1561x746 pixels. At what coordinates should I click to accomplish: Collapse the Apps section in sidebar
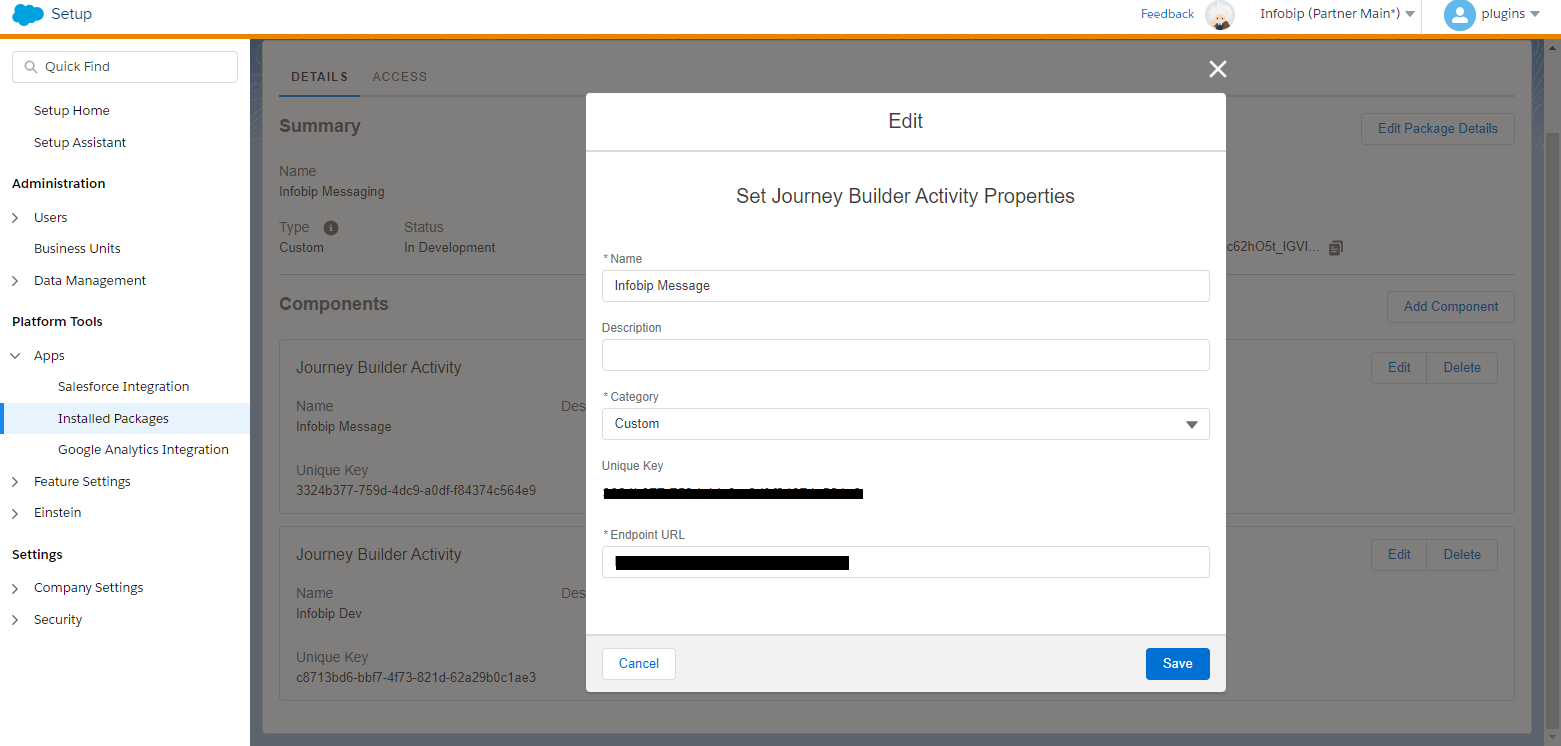pos(15,356)
